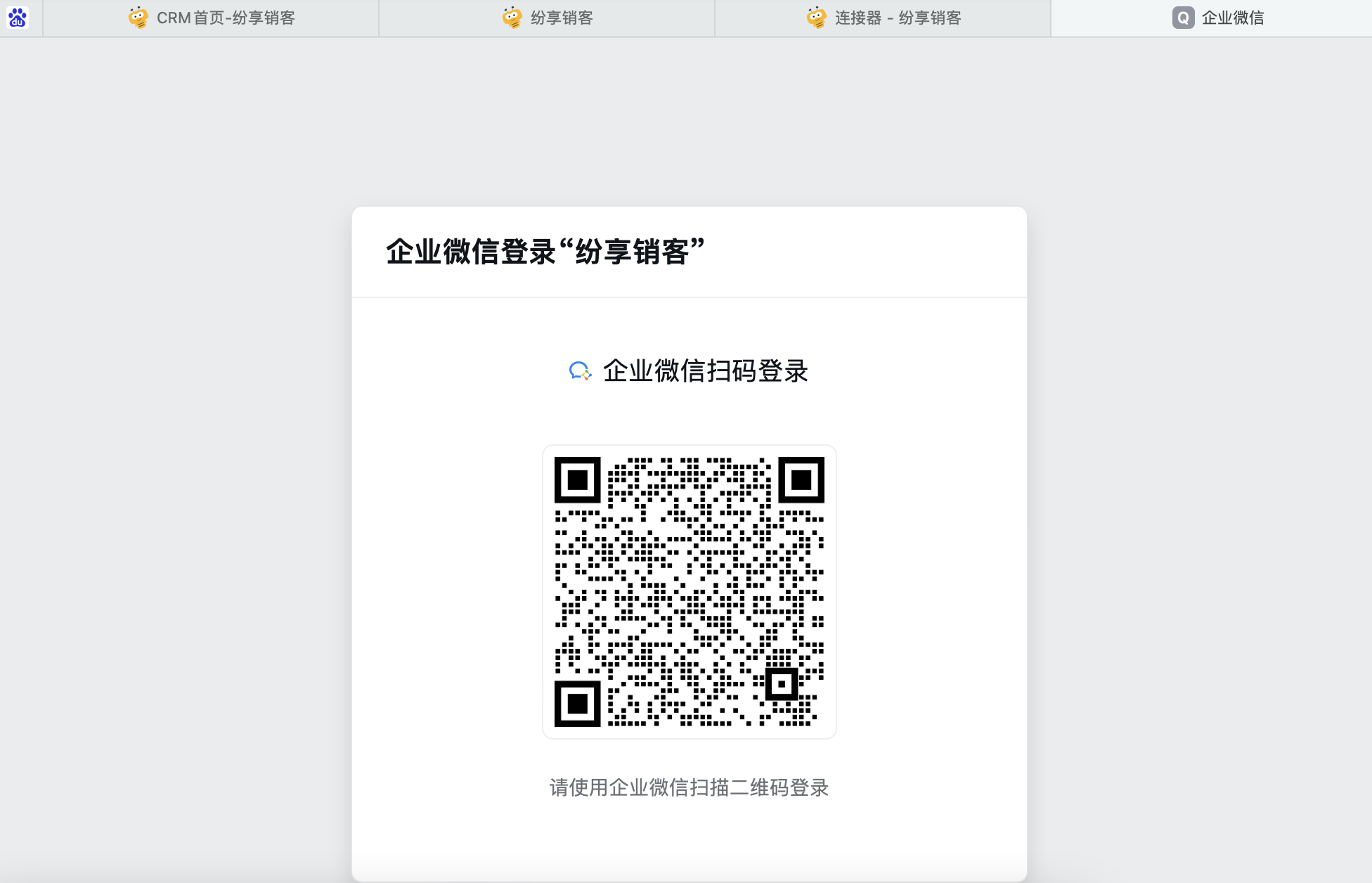This screenshot has width=1372, height=883.
Task: Select the 企业微信 tab
Action: click(1211, 18)
